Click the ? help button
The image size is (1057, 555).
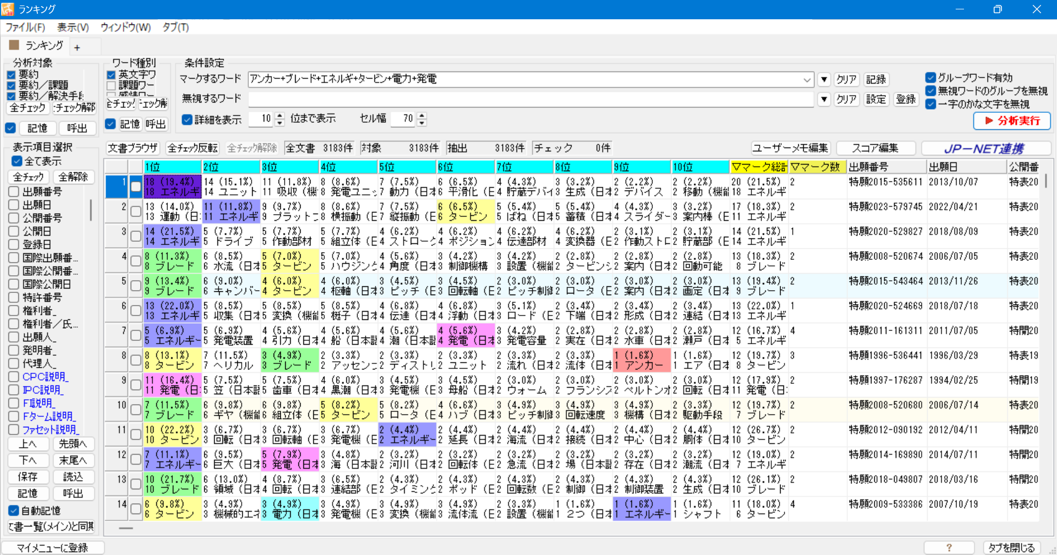[x=948, y=548]
